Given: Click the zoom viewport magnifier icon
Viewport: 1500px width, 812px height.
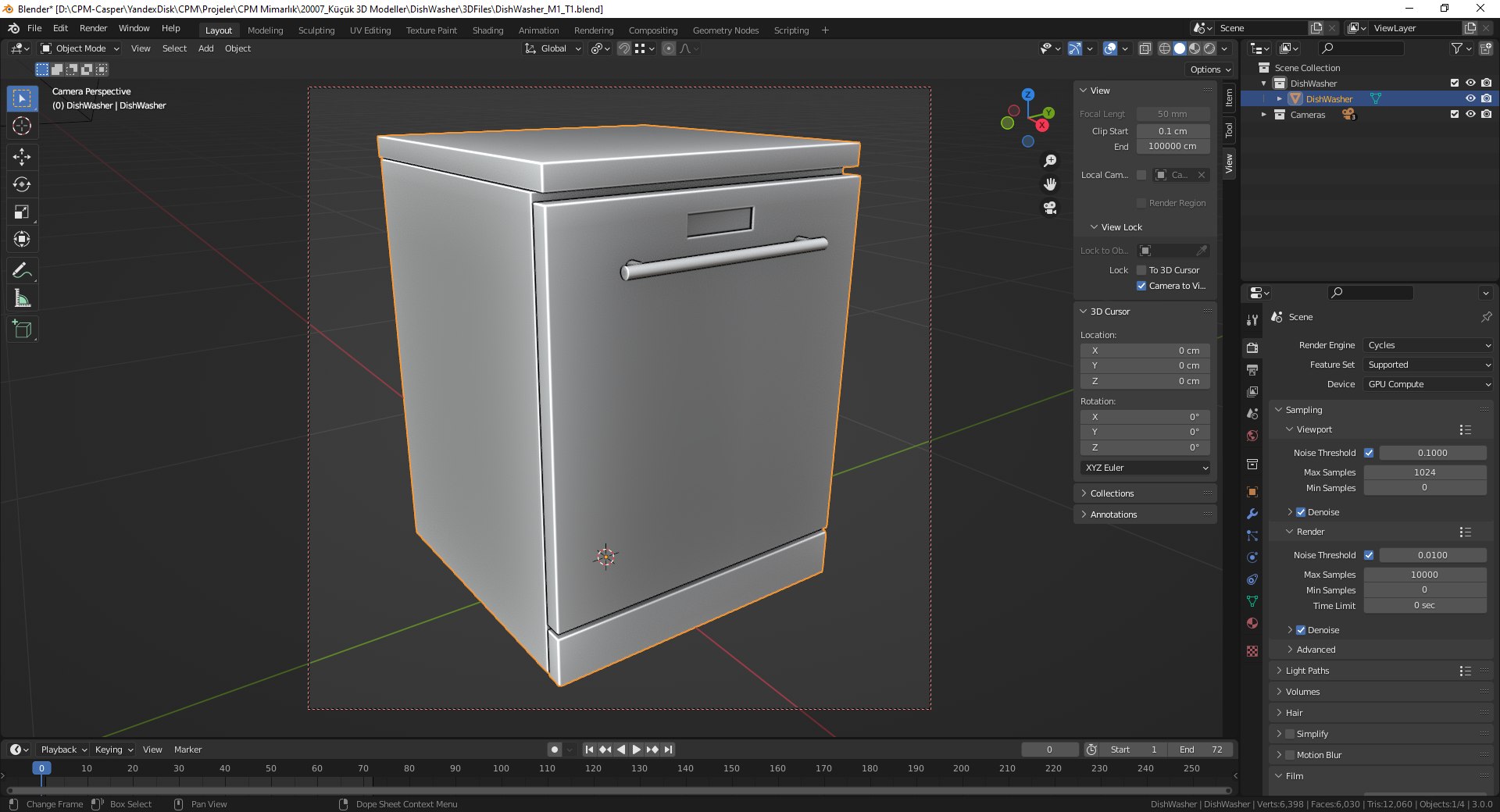Looking at the screenshot, I should (x=1050, y=161).
